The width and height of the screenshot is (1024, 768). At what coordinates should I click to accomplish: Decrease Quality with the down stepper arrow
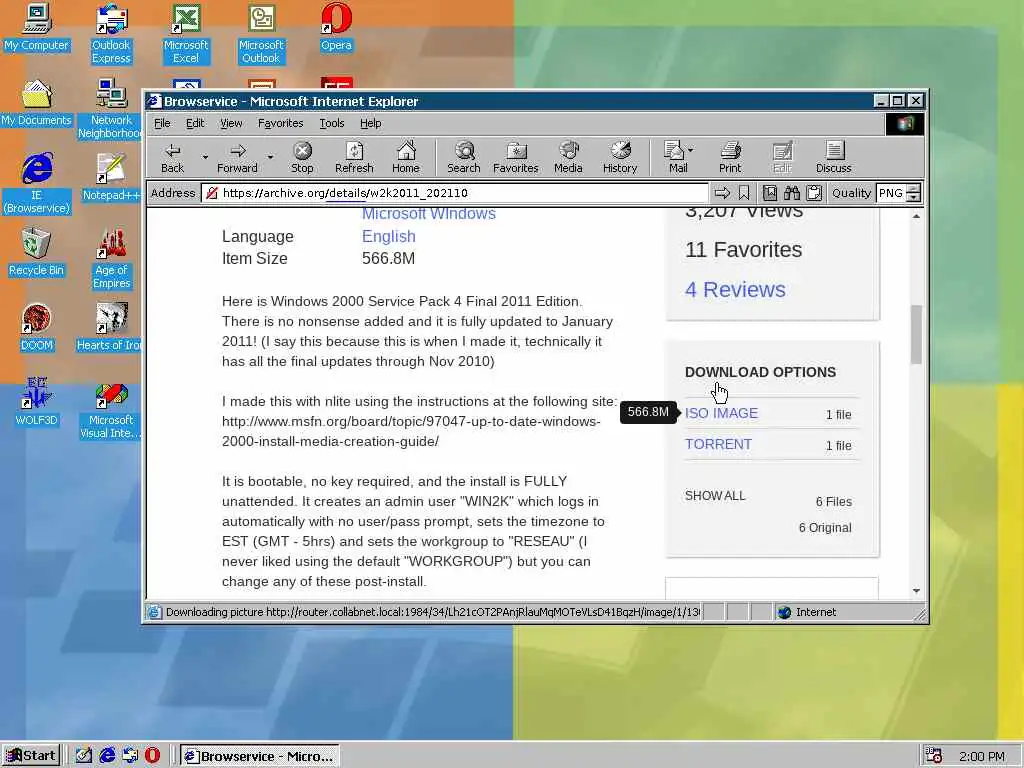click(914, 197)
